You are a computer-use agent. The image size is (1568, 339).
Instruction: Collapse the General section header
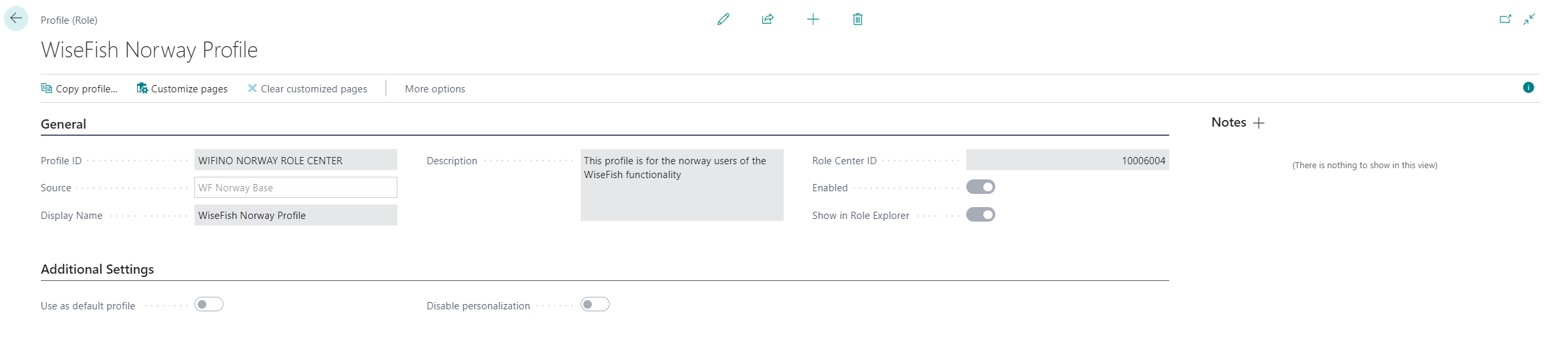(63, 124)
